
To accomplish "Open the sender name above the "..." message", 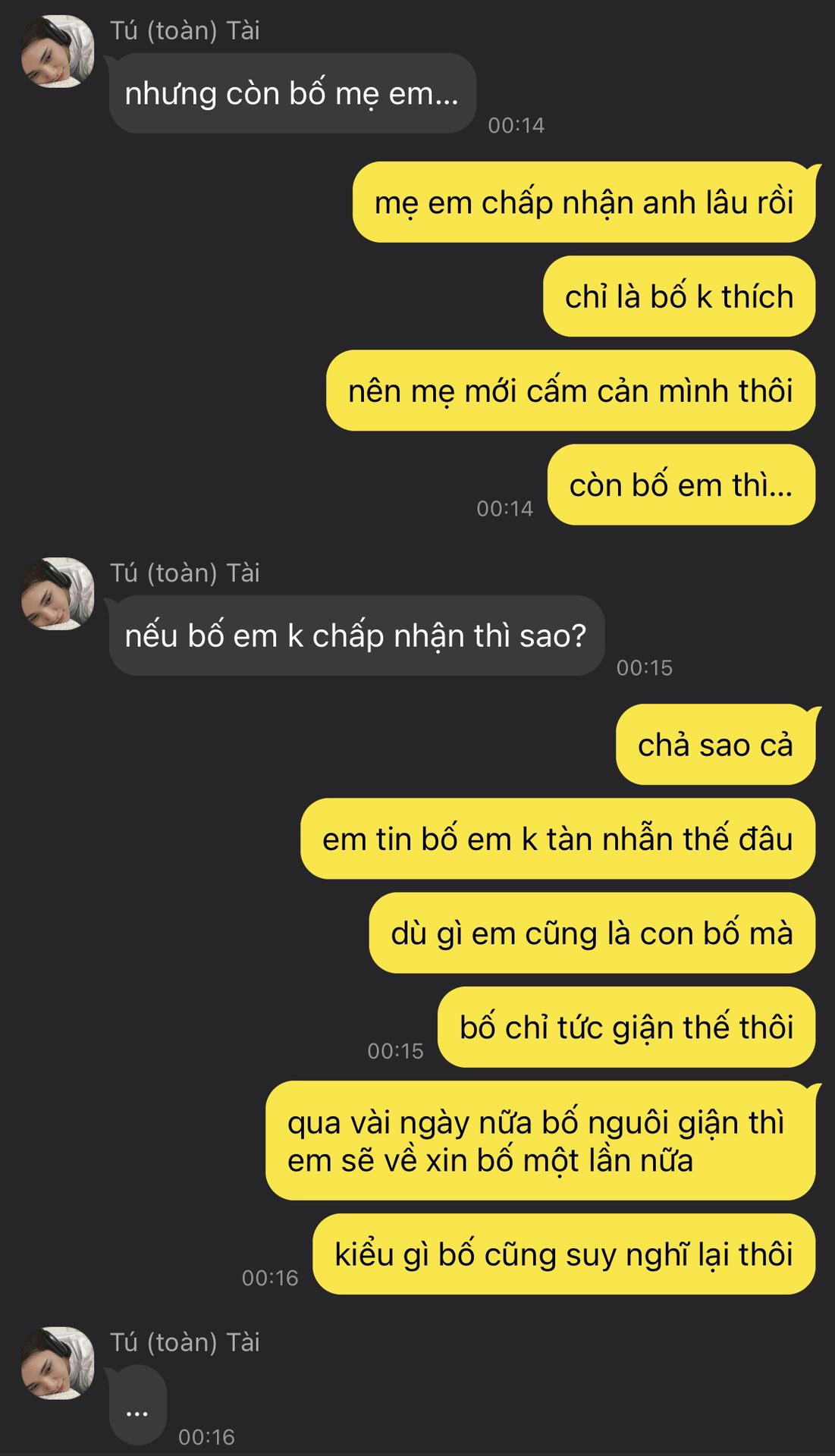I will pos(185,1342).
